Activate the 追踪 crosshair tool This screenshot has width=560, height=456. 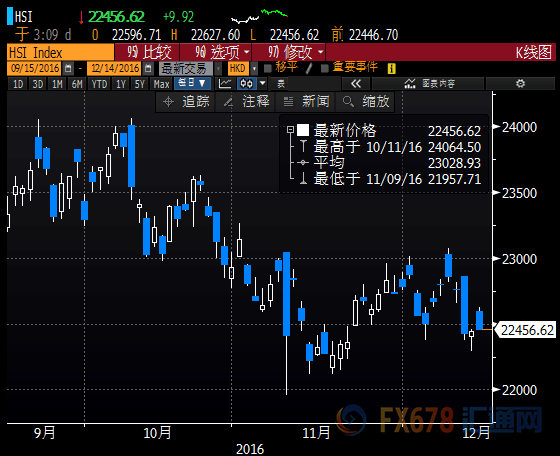186,102
